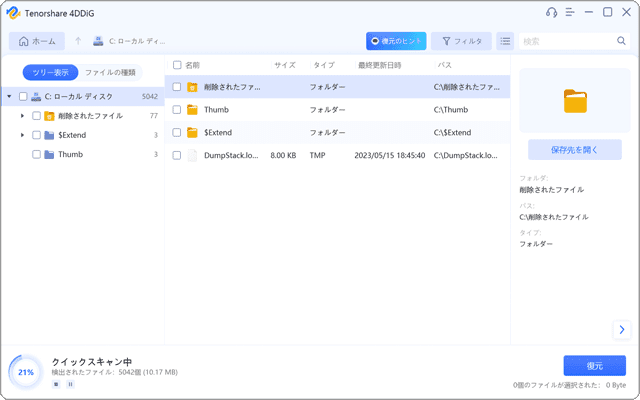Click the 5042 count beside local disk
This screenshot has height=400, width=640.
(150, 96)
